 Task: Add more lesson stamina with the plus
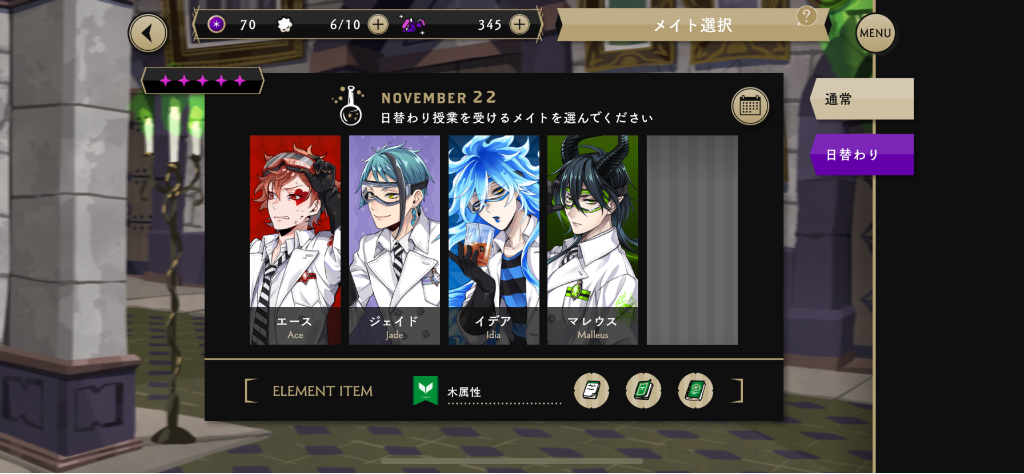coord(378,25)
